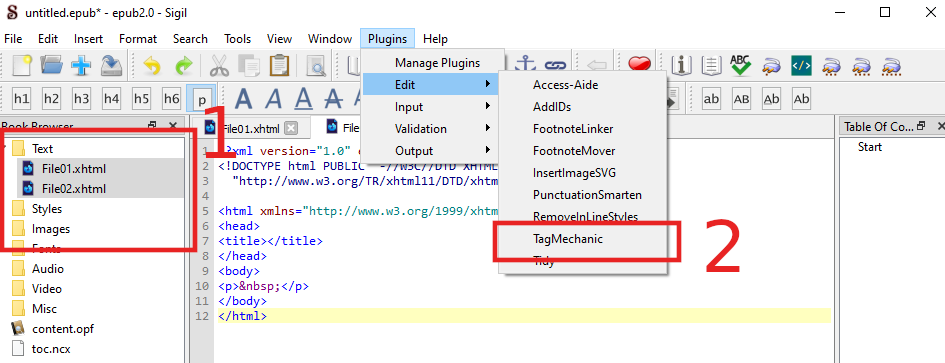Screen dimensions: 945x363
Task: Undock the Table Of Contents panel
Action: [x=920, y=126]
